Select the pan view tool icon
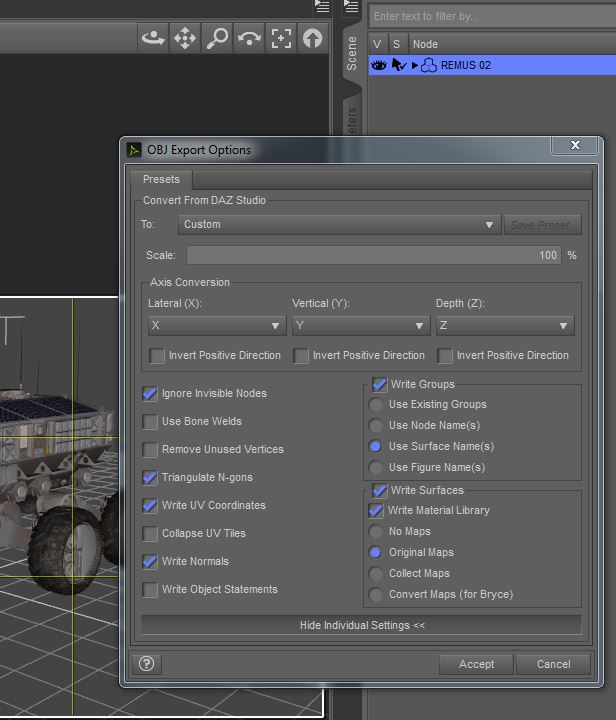The width and height of the screenshot is (616, 720). pyautogui.click(x=185, y=38)
